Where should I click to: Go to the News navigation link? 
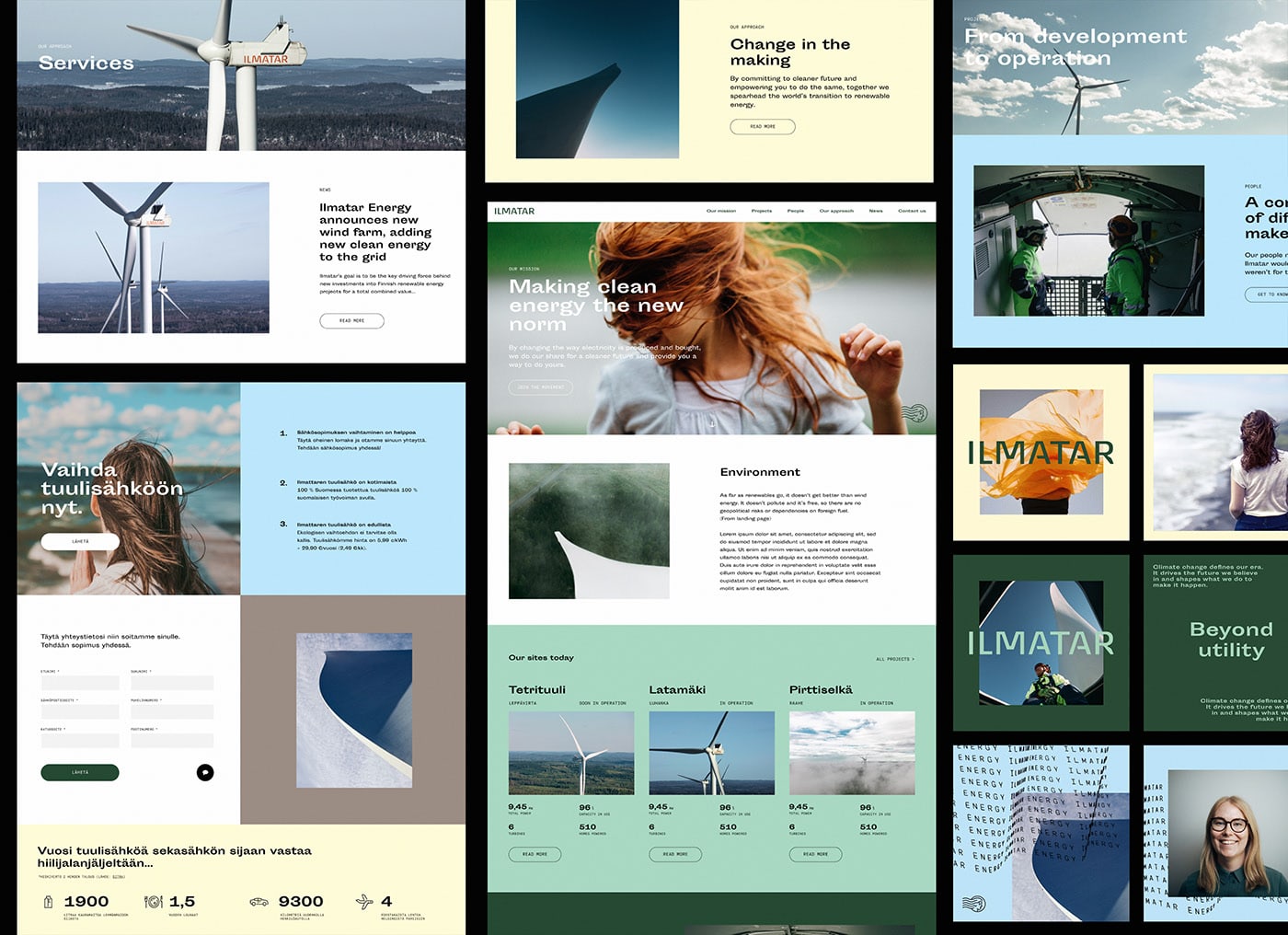coord(876,211)
